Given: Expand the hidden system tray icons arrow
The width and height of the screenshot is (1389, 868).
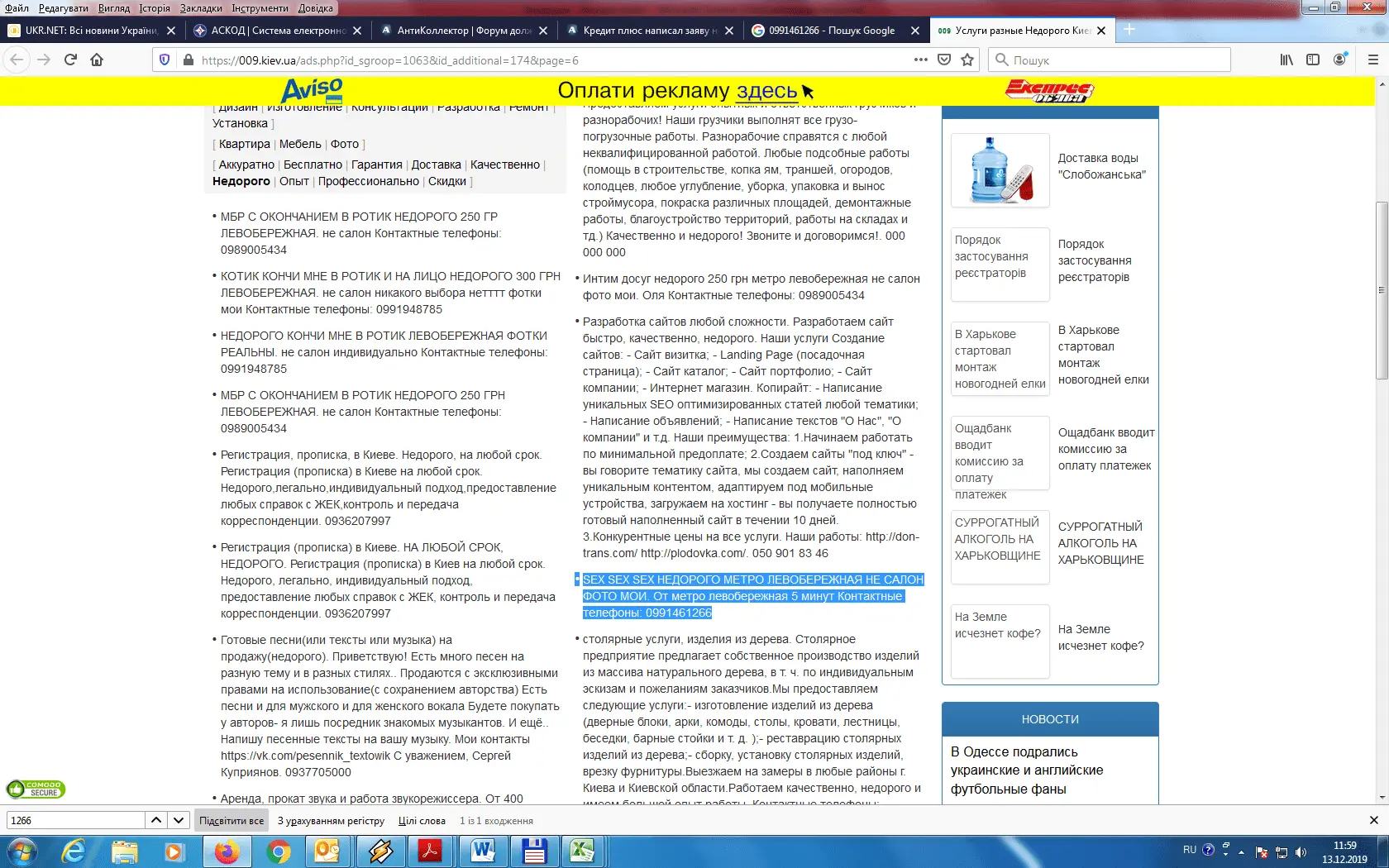Looking at the screenshot, I should click(1241, 851).
